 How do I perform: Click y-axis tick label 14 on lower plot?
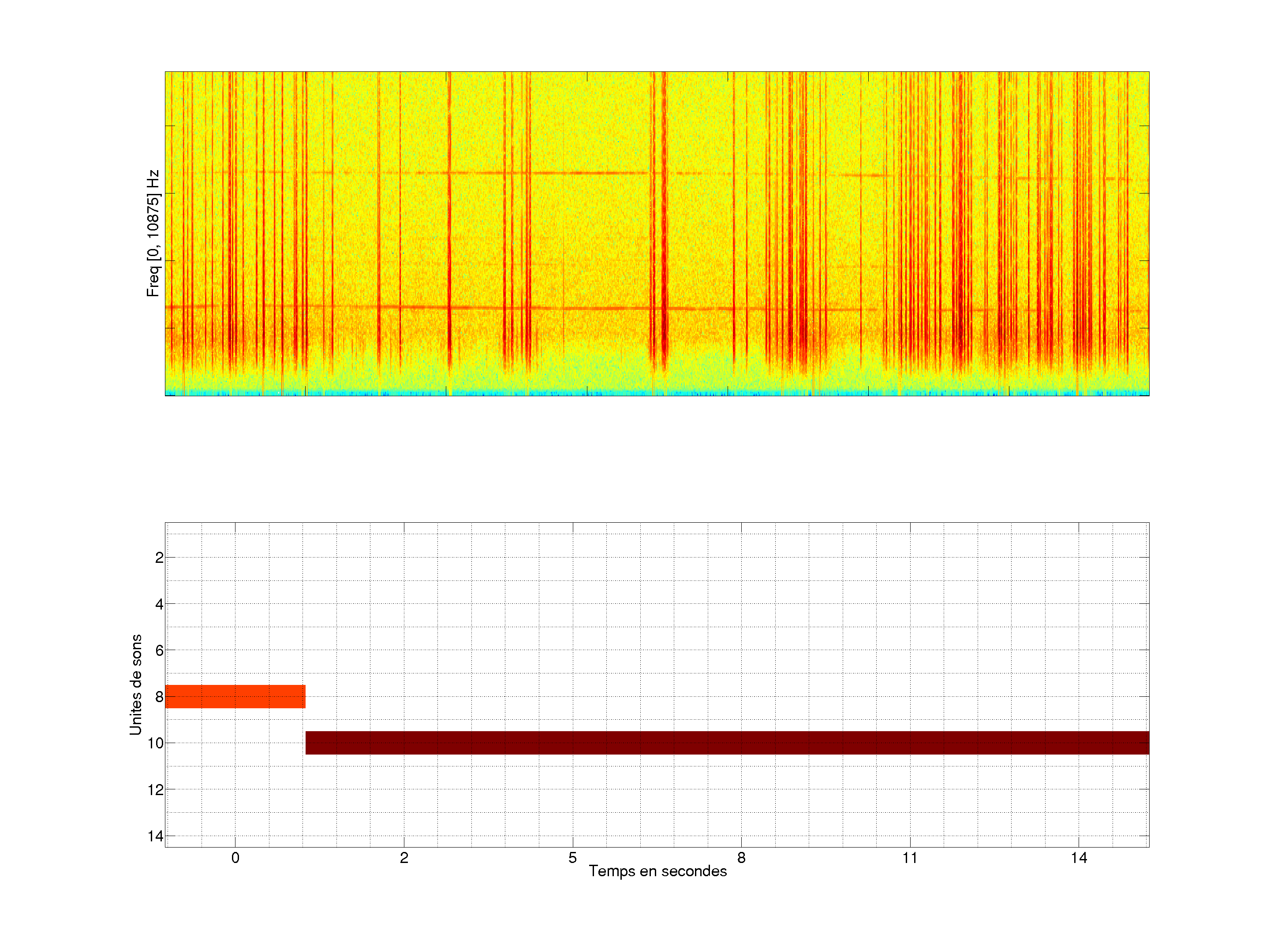coord(156,836)
